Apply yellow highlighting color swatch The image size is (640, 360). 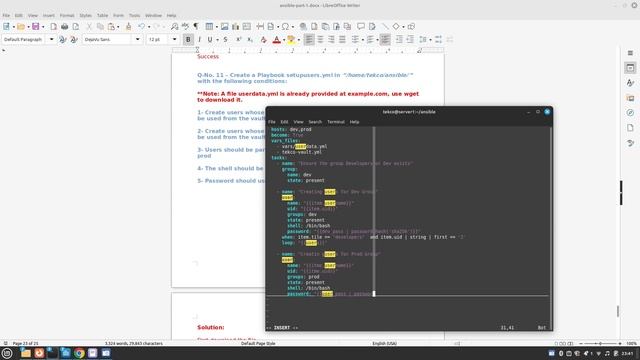[291, 40]
